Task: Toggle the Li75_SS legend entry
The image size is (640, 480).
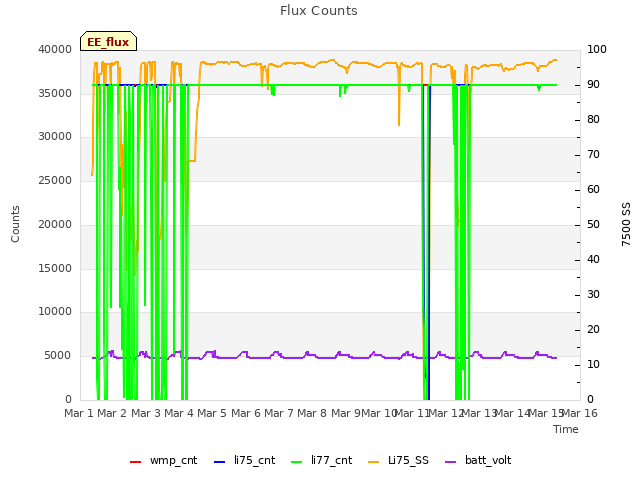Action: [398, 461]
